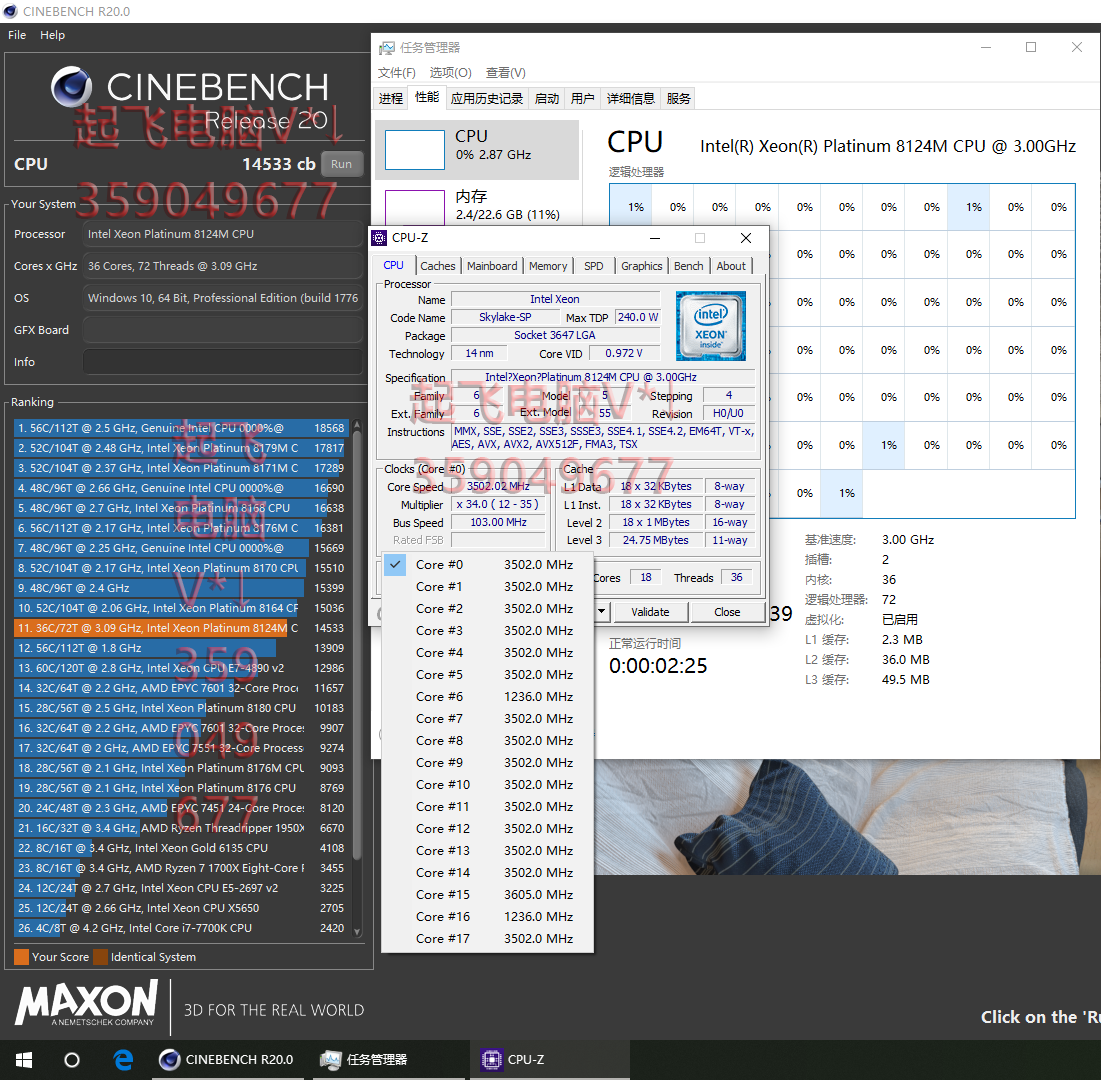This screenshot has width=1101, height=1080.
Task: Select ranking row 1 with score 18568
Action: (180, 428)
